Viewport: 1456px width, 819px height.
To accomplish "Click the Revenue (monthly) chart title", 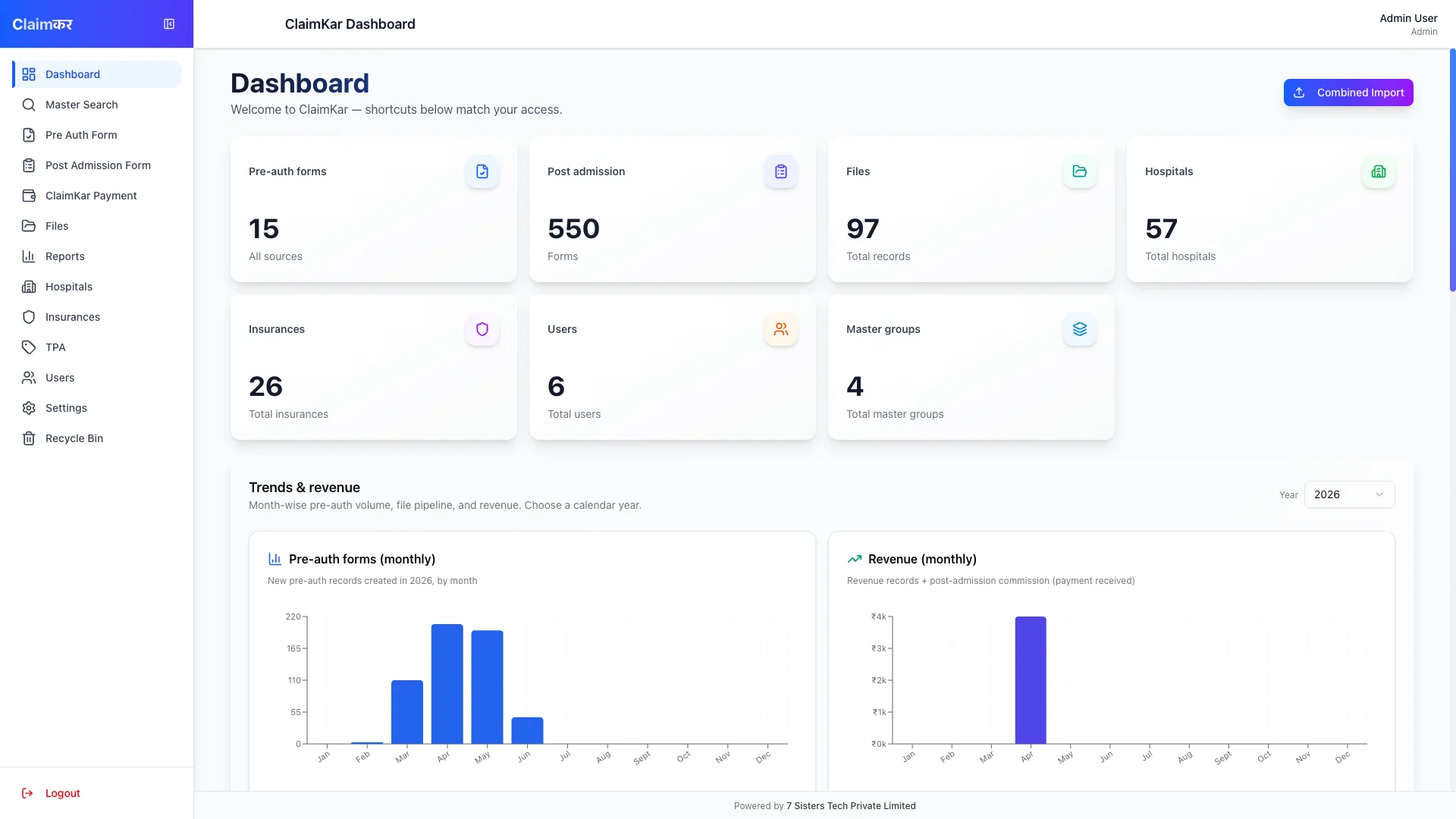I will (x=922, y=559).
